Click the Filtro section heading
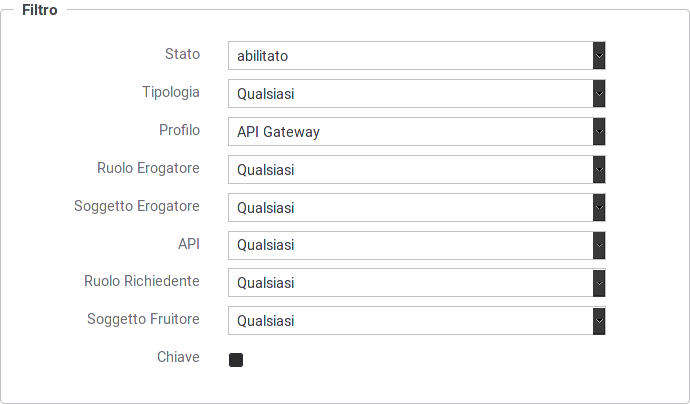This screenshot has width=690, height=404. coord(40,10)
